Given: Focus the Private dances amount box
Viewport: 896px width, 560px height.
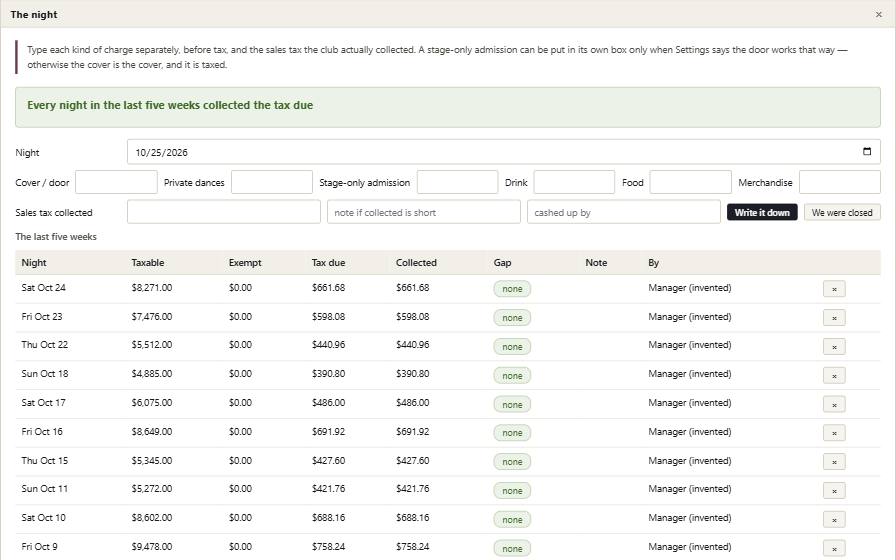Looking at the screenshot, I should (271, 182).
